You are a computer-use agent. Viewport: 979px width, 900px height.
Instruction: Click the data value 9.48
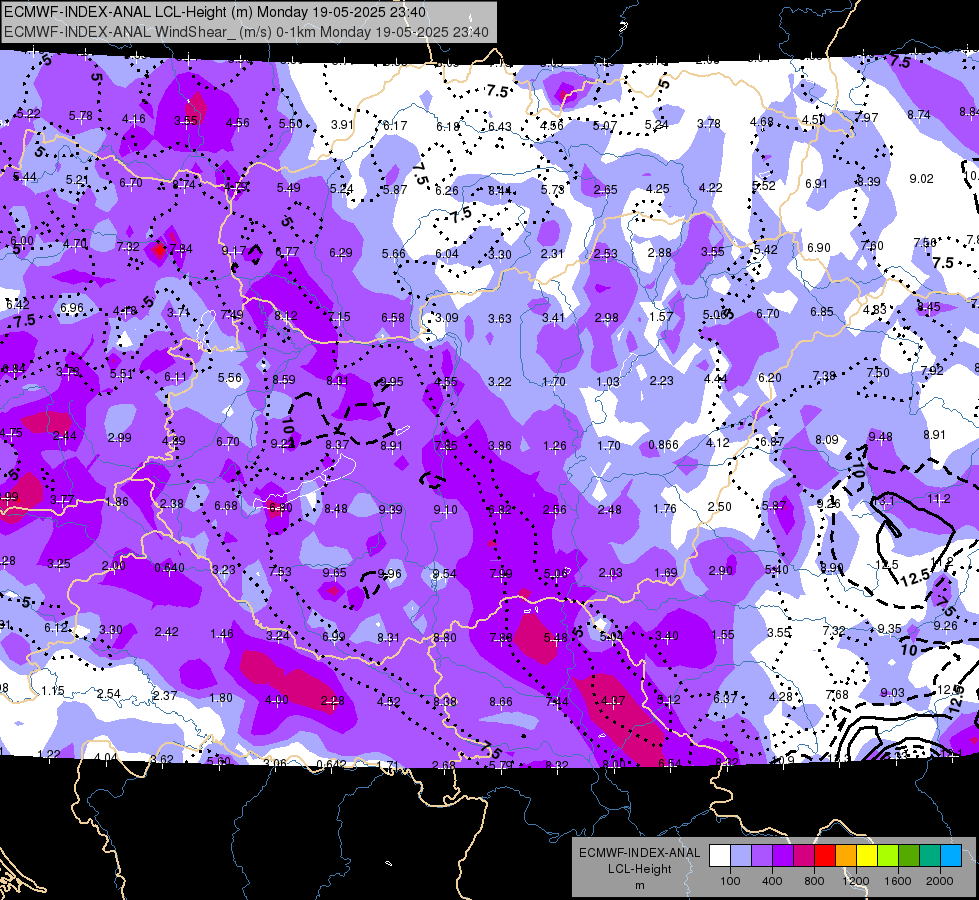pyautogui.click(x=880, y=437)
